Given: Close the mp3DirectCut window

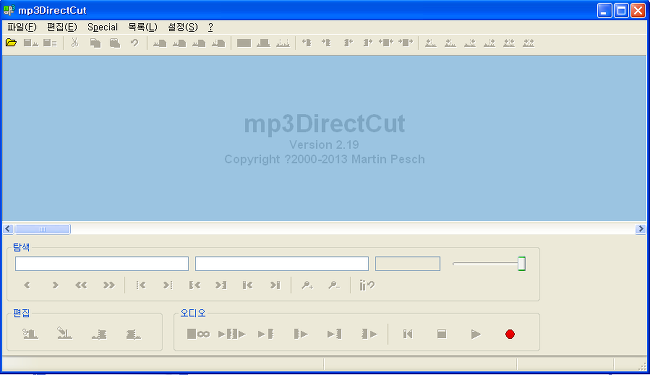Looking at the screenshot, I should (638, 10).
